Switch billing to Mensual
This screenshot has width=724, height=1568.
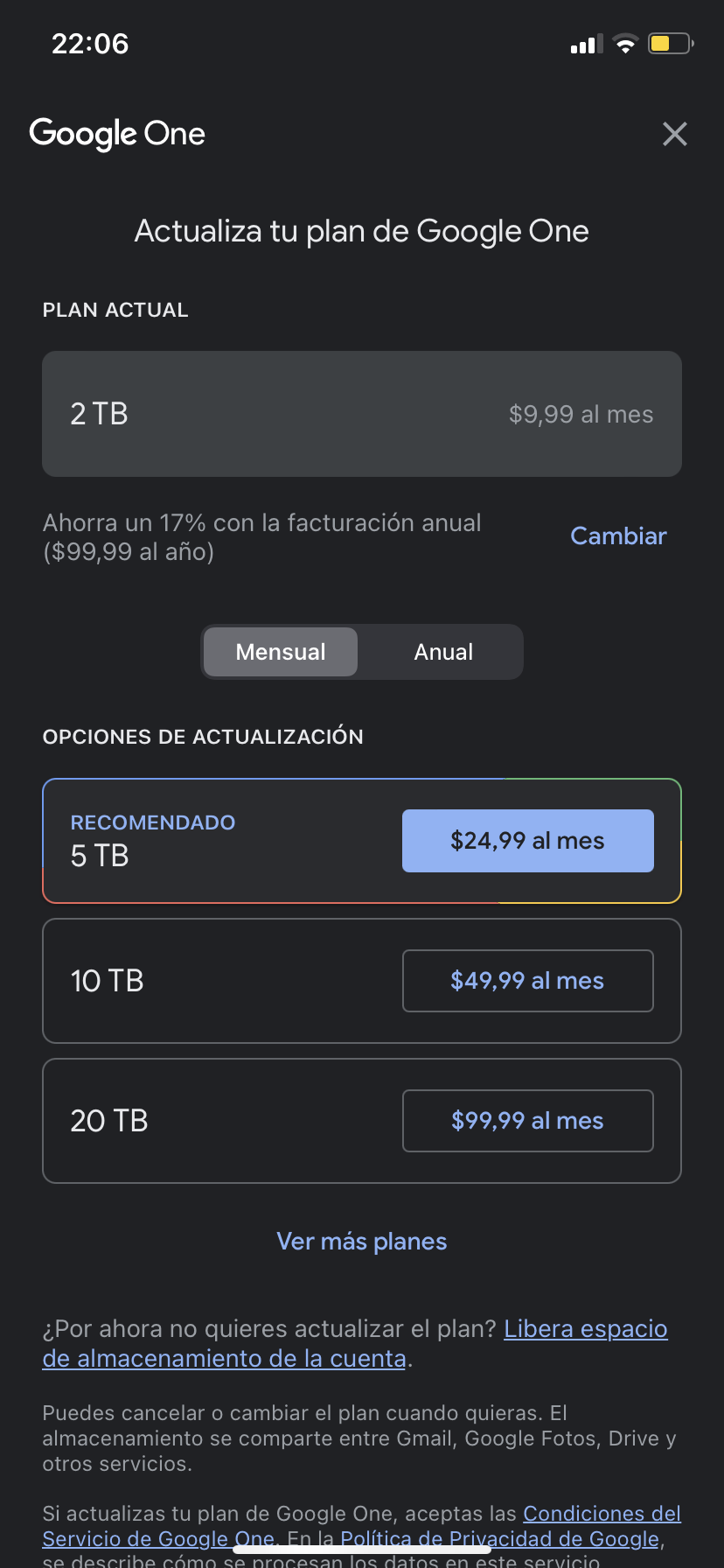coord(281,652)
